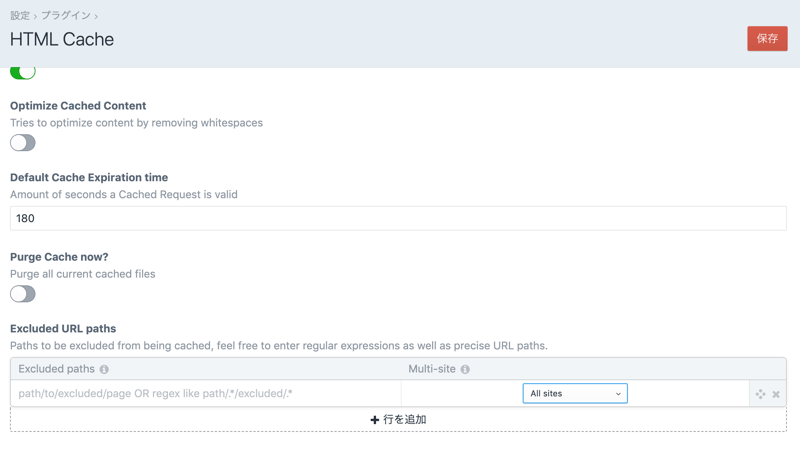
Task: Click the excluded path text input
Action: [x=205, y=394]
